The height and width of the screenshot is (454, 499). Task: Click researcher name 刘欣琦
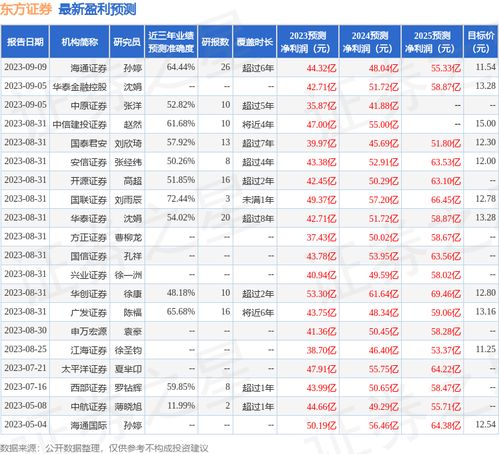point(128,143)
